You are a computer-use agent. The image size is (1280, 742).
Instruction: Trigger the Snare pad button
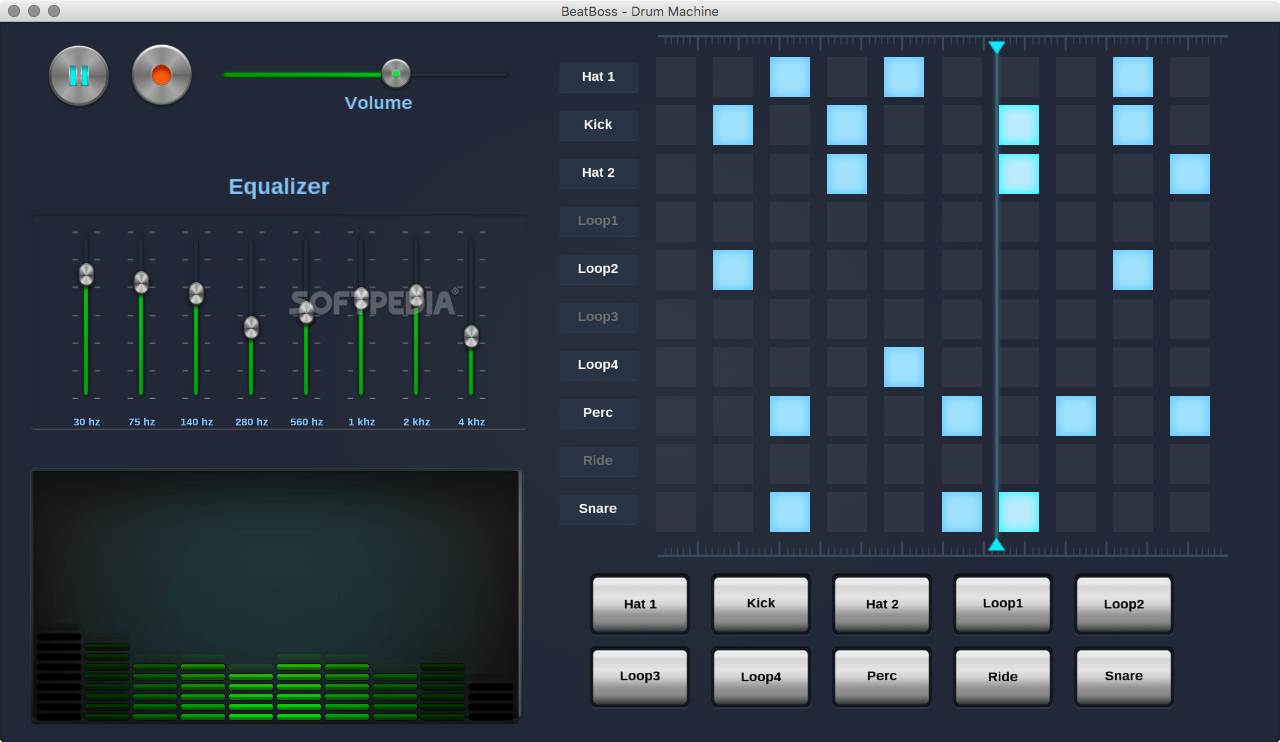[x=1123, y=676]
